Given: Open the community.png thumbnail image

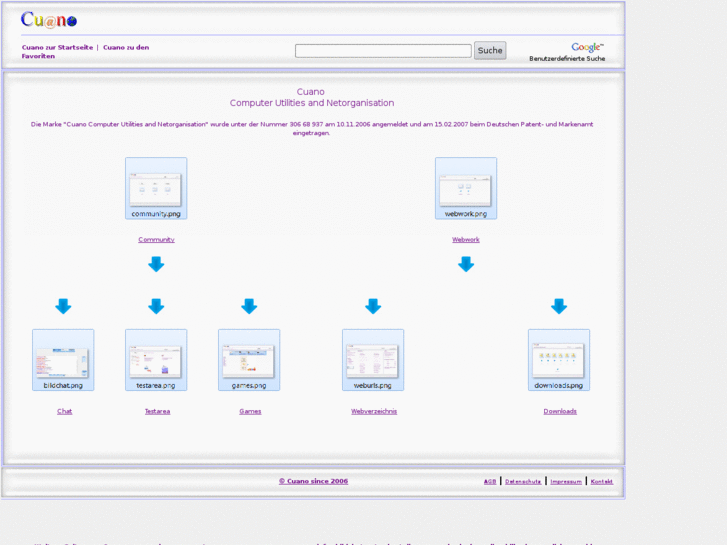Looking at the screenshot, I should tap(156, 188).
